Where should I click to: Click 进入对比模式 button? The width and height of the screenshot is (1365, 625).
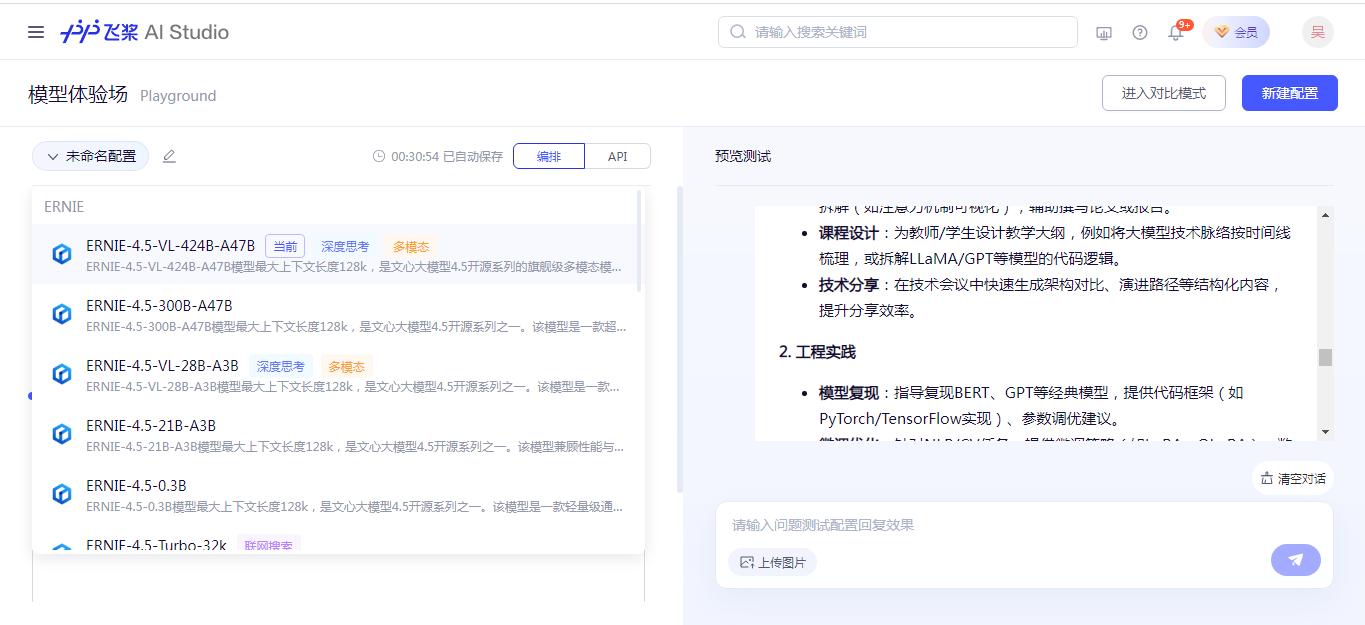tap(1164, 93)
